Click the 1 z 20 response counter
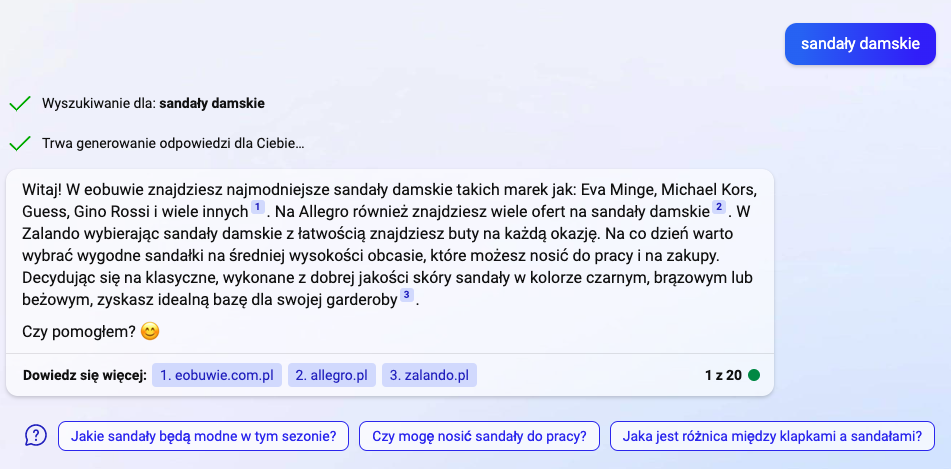Screen dimensions: 951x469 coord(723,376)
